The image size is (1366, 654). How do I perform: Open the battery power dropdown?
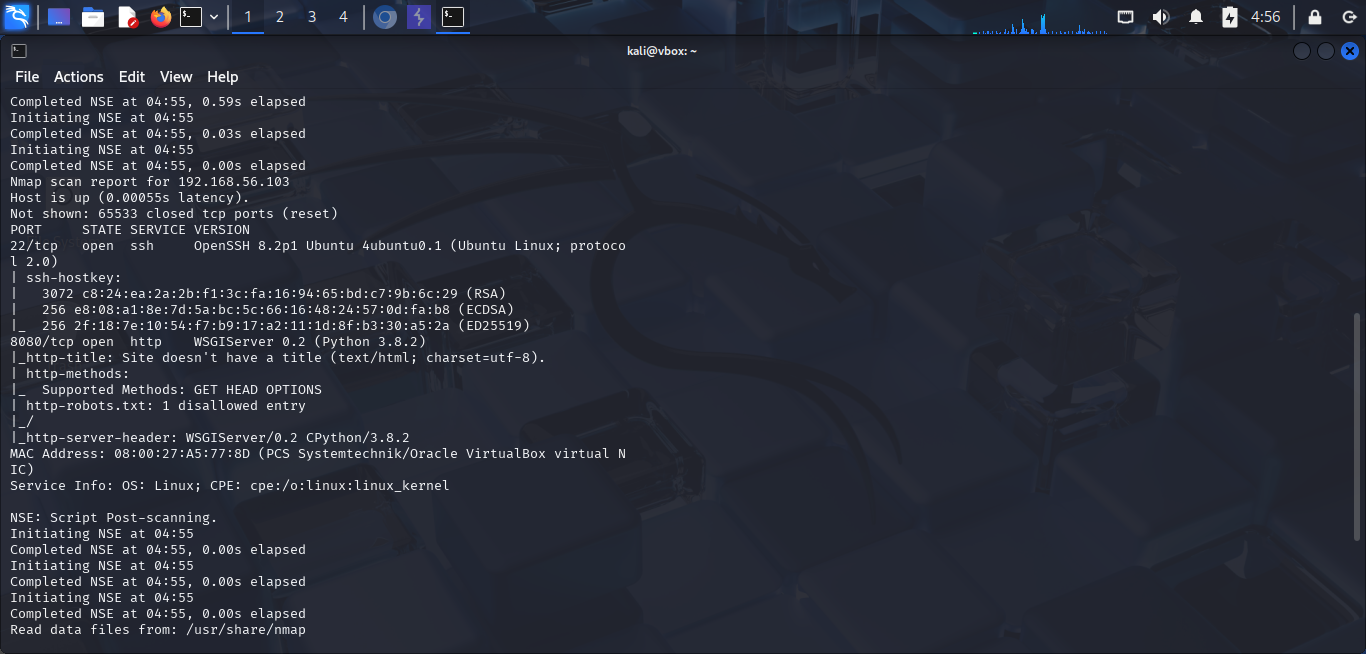1230,16
